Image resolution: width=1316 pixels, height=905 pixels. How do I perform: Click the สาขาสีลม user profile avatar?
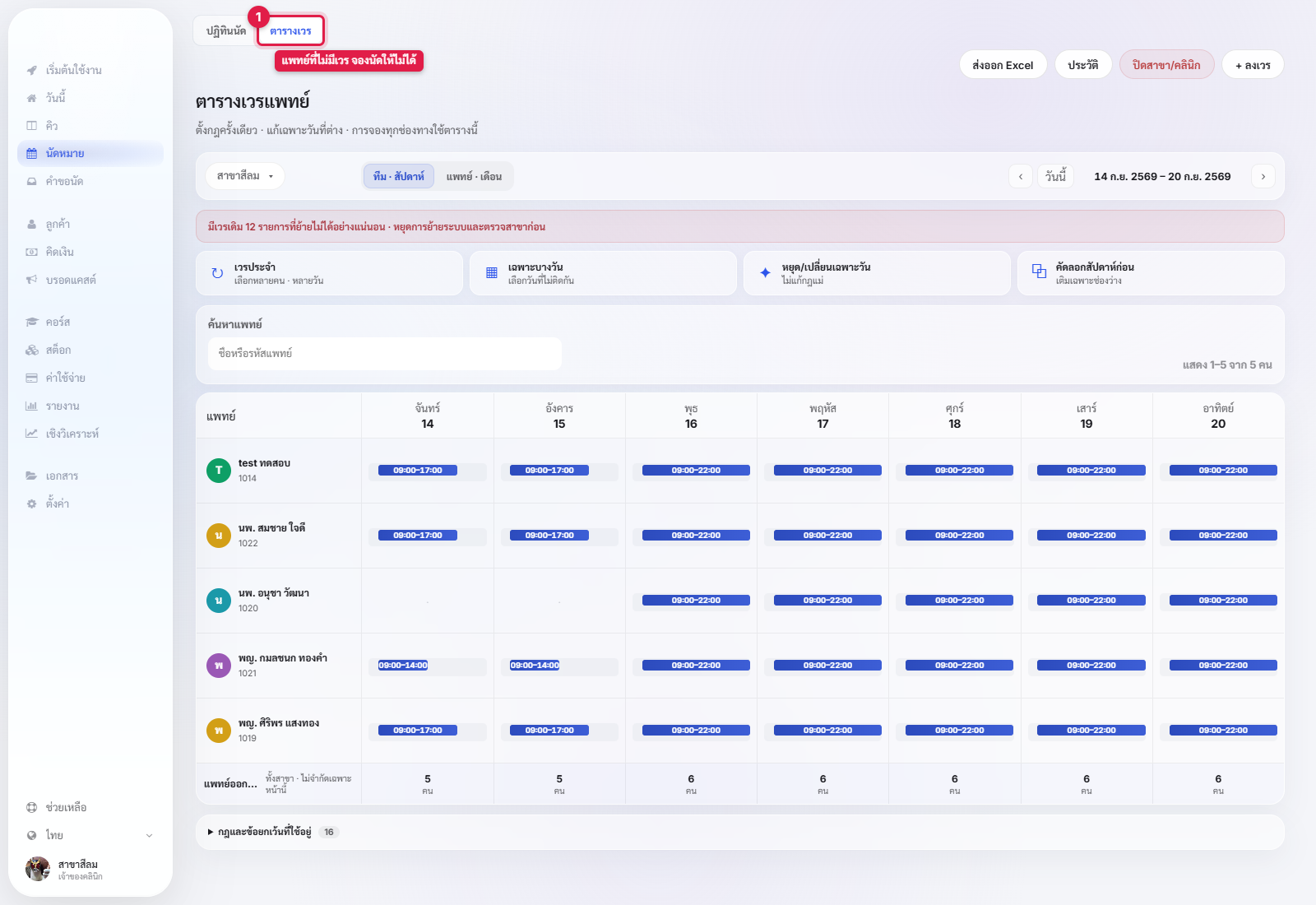[x=38, y=869]
